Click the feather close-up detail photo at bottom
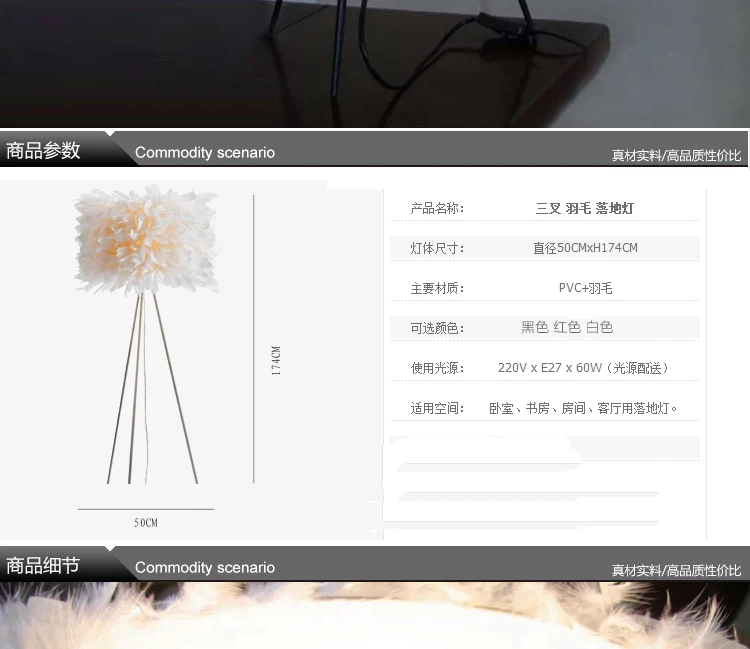The image size is (750, 649). click(375, 616)
